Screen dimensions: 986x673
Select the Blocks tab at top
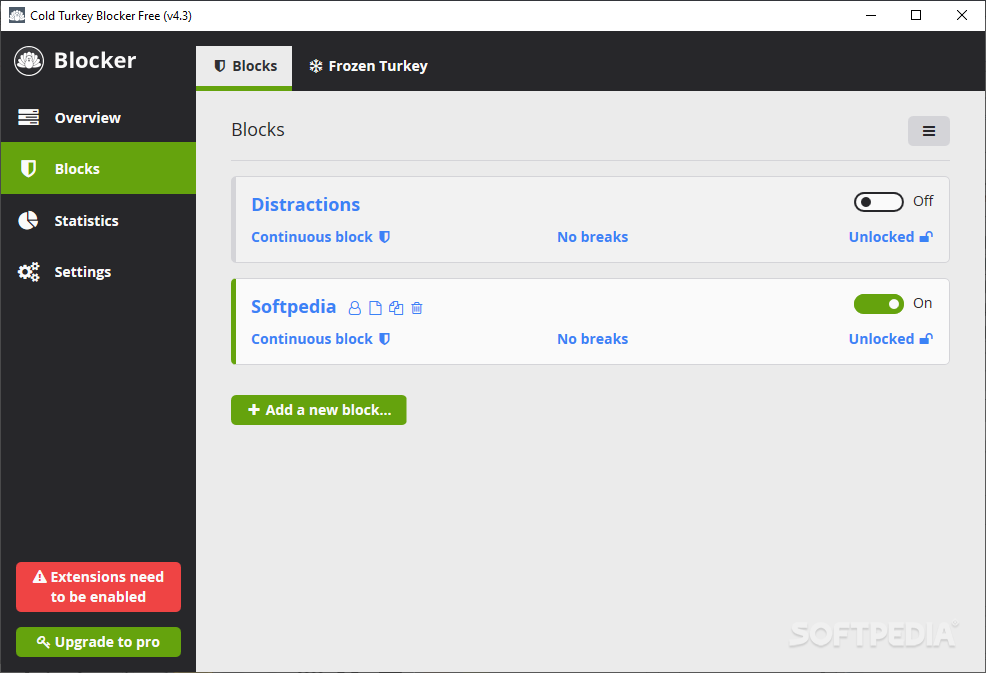244,66
